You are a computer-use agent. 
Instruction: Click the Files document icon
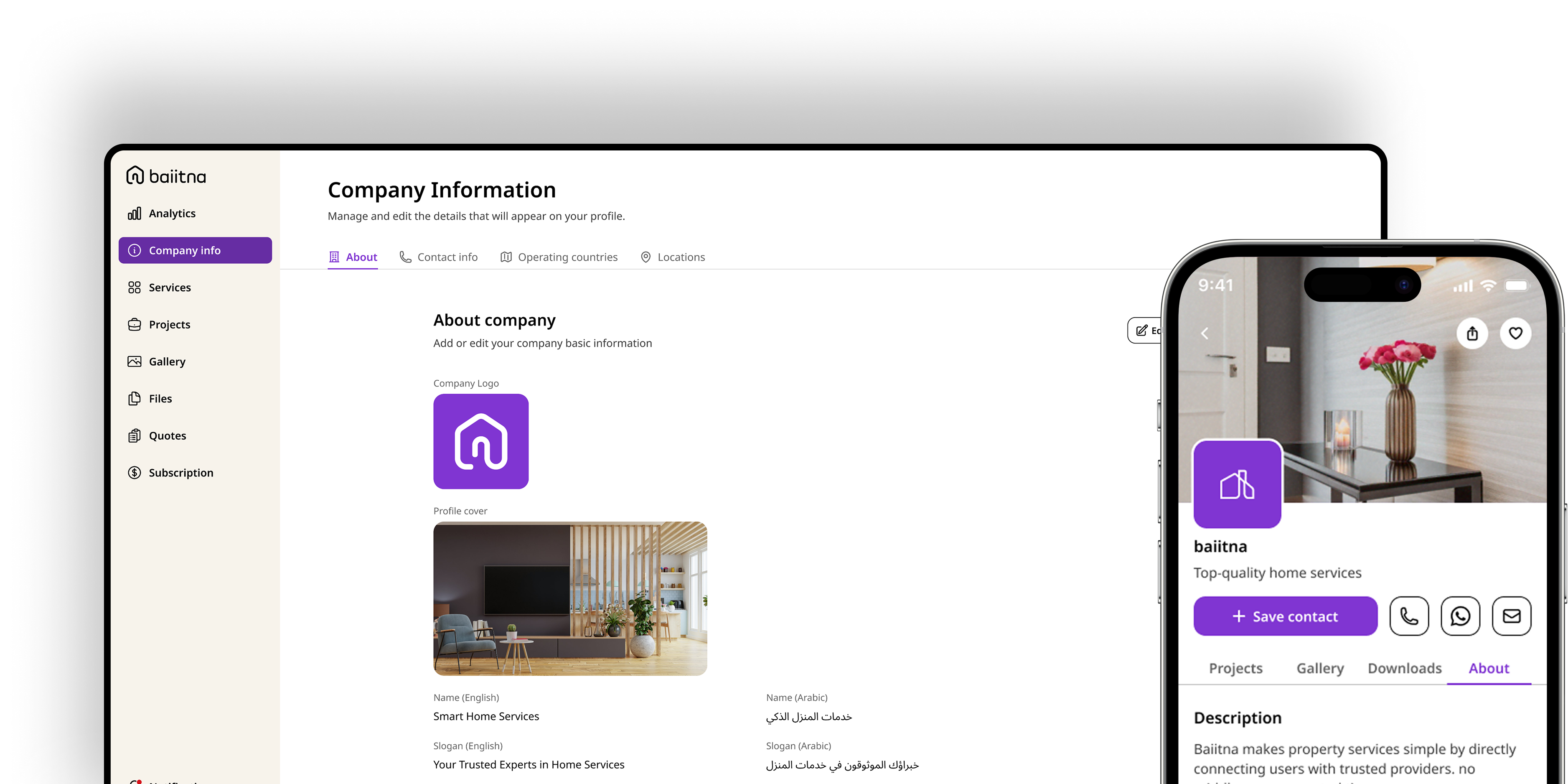pyautogui.click(x=135, y=399)
